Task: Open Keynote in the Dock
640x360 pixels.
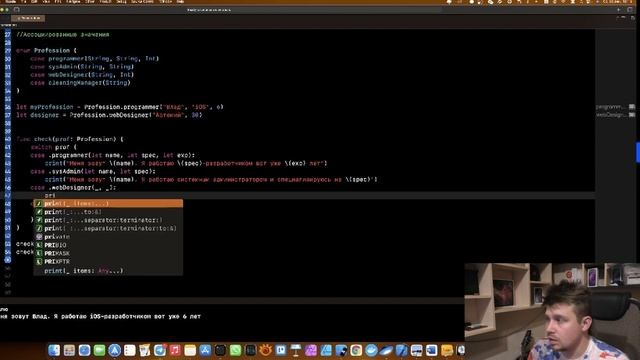Action: [x=296, y=350]
